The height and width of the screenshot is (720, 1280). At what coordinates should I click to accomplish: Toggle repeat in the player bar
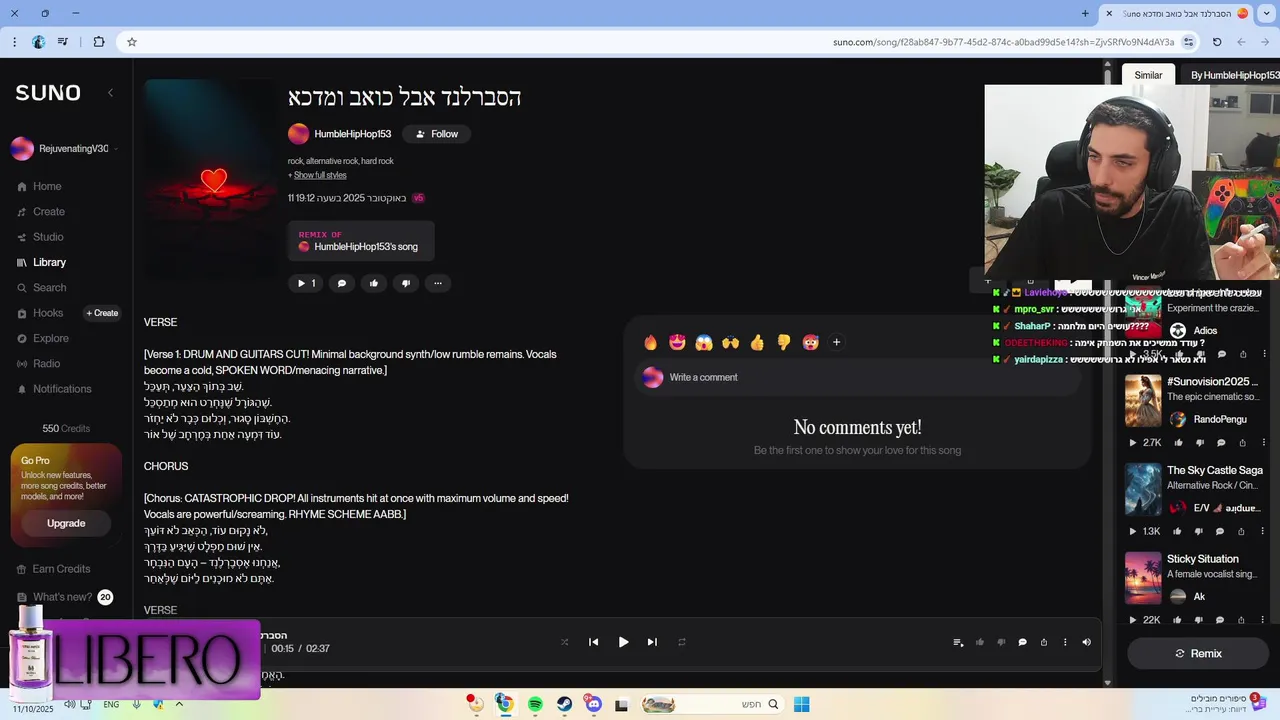(x=682, y=642)
